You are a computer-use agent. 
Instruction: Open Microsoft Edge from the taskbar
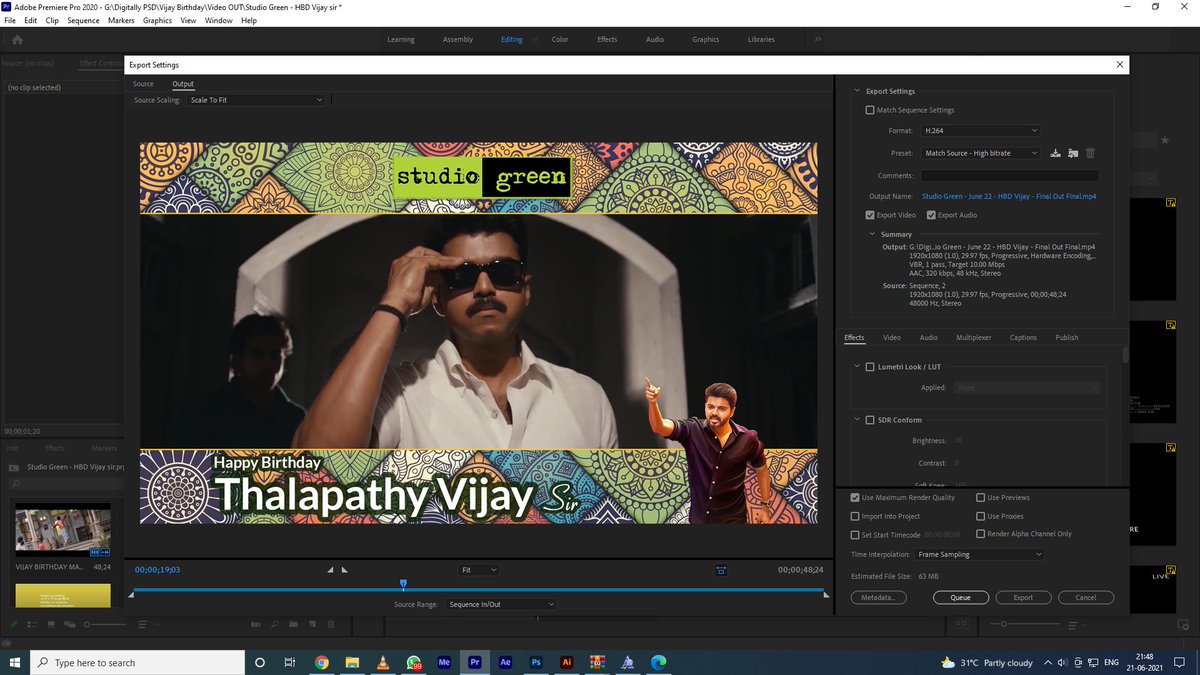[x=659, y=662]
